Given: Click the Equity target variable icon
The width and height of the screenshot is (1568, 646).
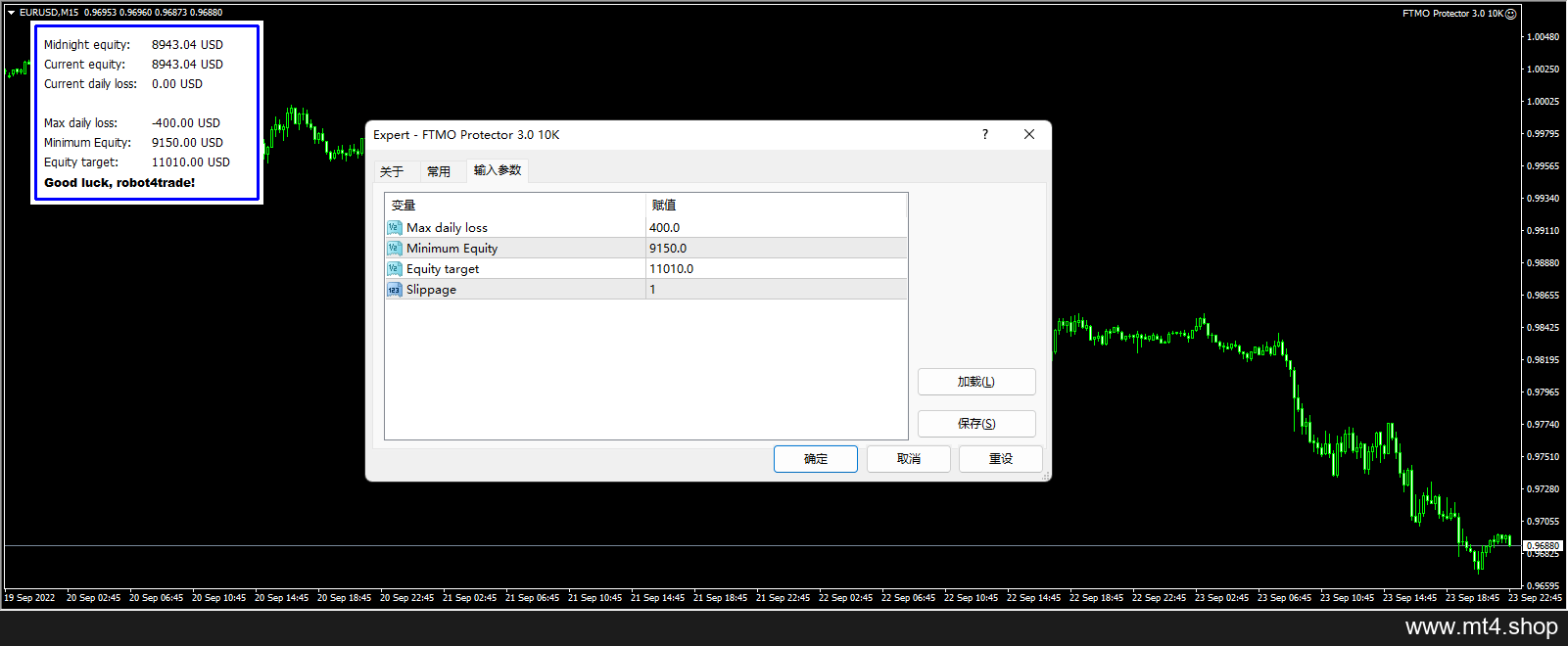Looking at the screenshot, I should (394, 269).
